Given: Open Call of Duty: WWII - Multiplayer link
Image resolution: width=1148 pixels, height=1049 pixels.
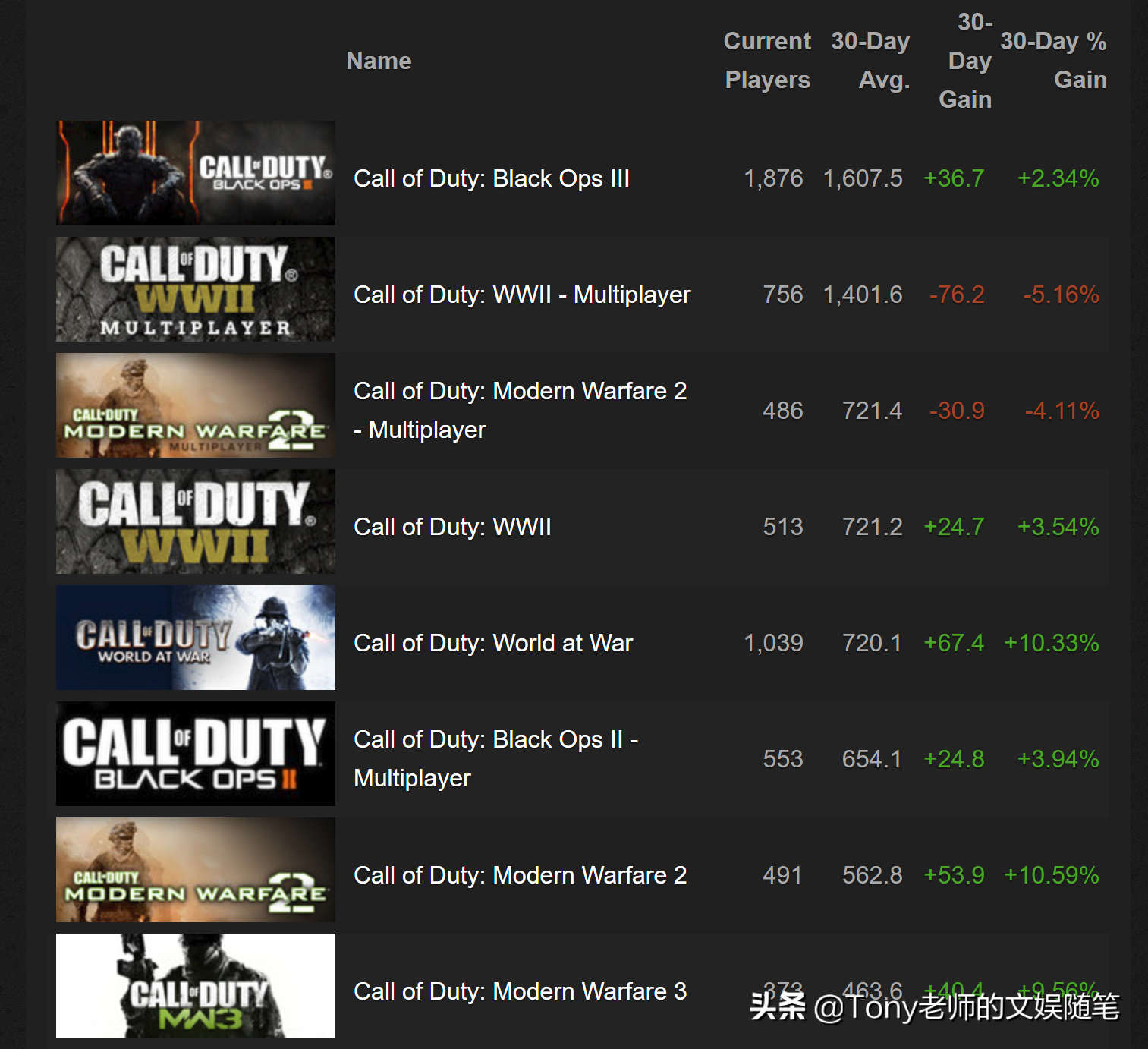Looking at the screenshot, I should click(522, 295).
